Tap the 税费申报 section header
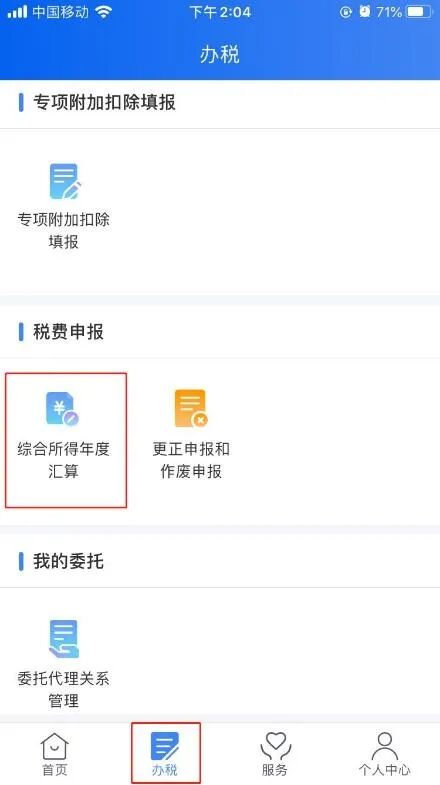This screenshot has height=785, width=440. (x=68, y=332)
